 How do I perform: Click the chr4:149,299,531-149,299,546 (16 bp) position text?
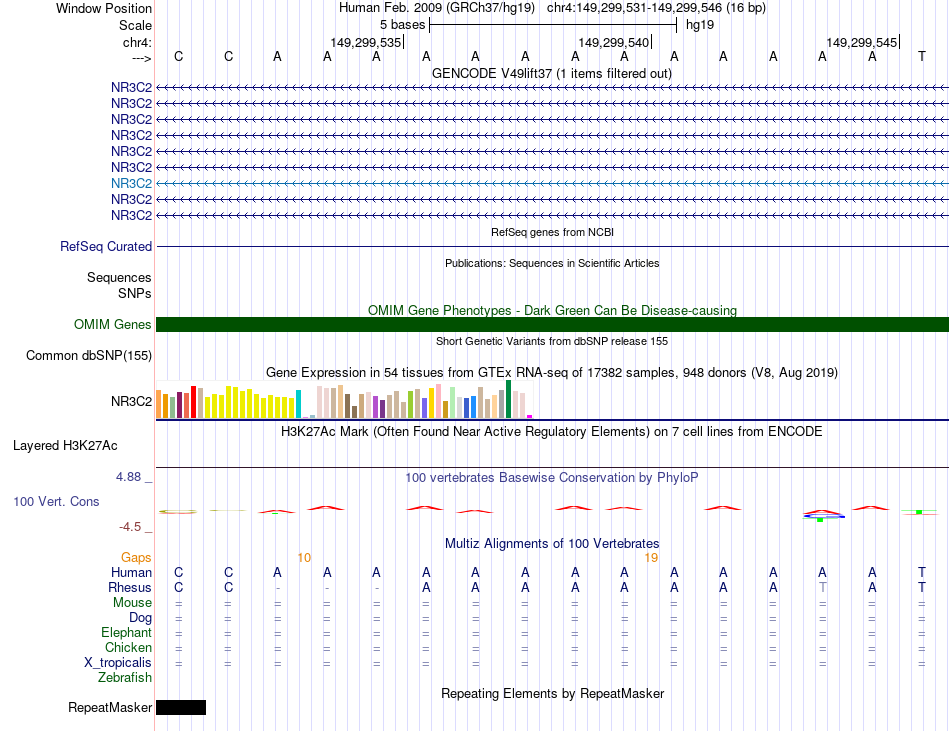pos(656,8)
